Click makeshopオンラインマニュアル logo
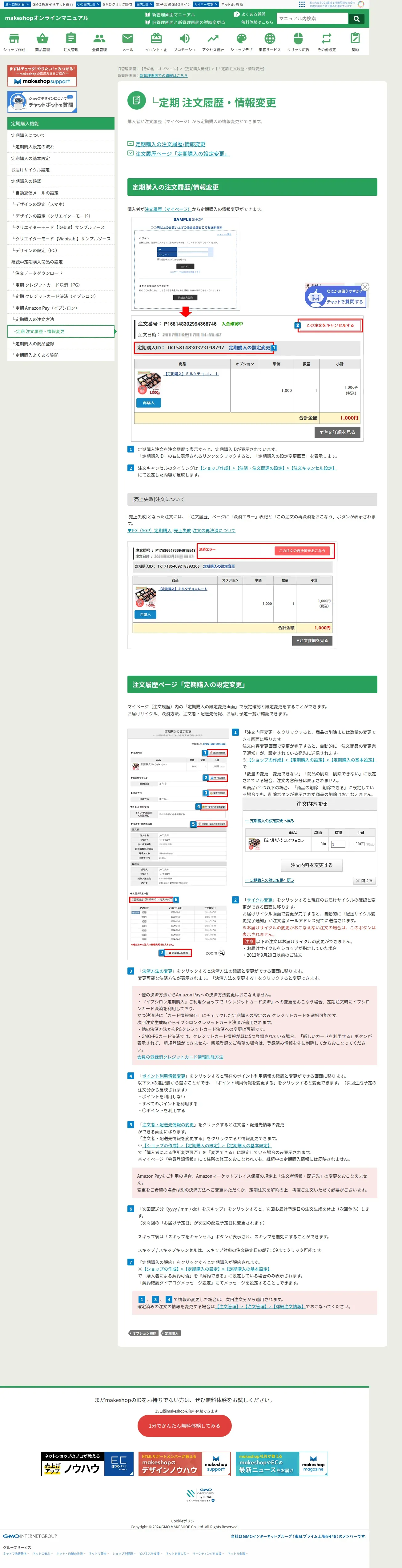This screenshot has height=1568, width=402. tap(46, 18)
